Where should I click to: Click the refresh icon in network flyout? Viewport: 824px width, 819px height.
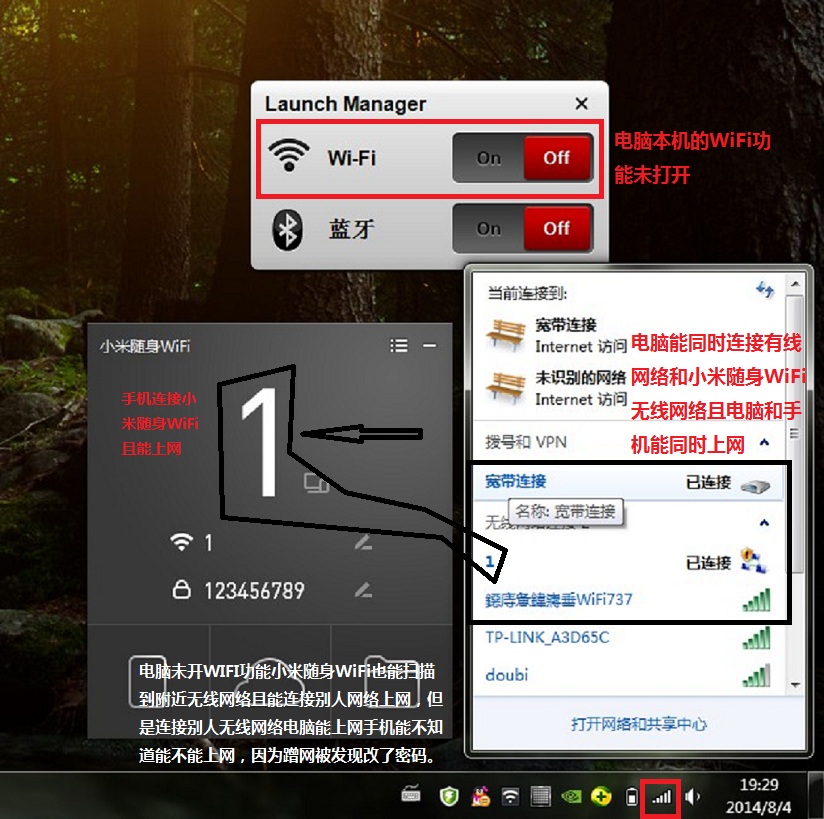(765, 289)
